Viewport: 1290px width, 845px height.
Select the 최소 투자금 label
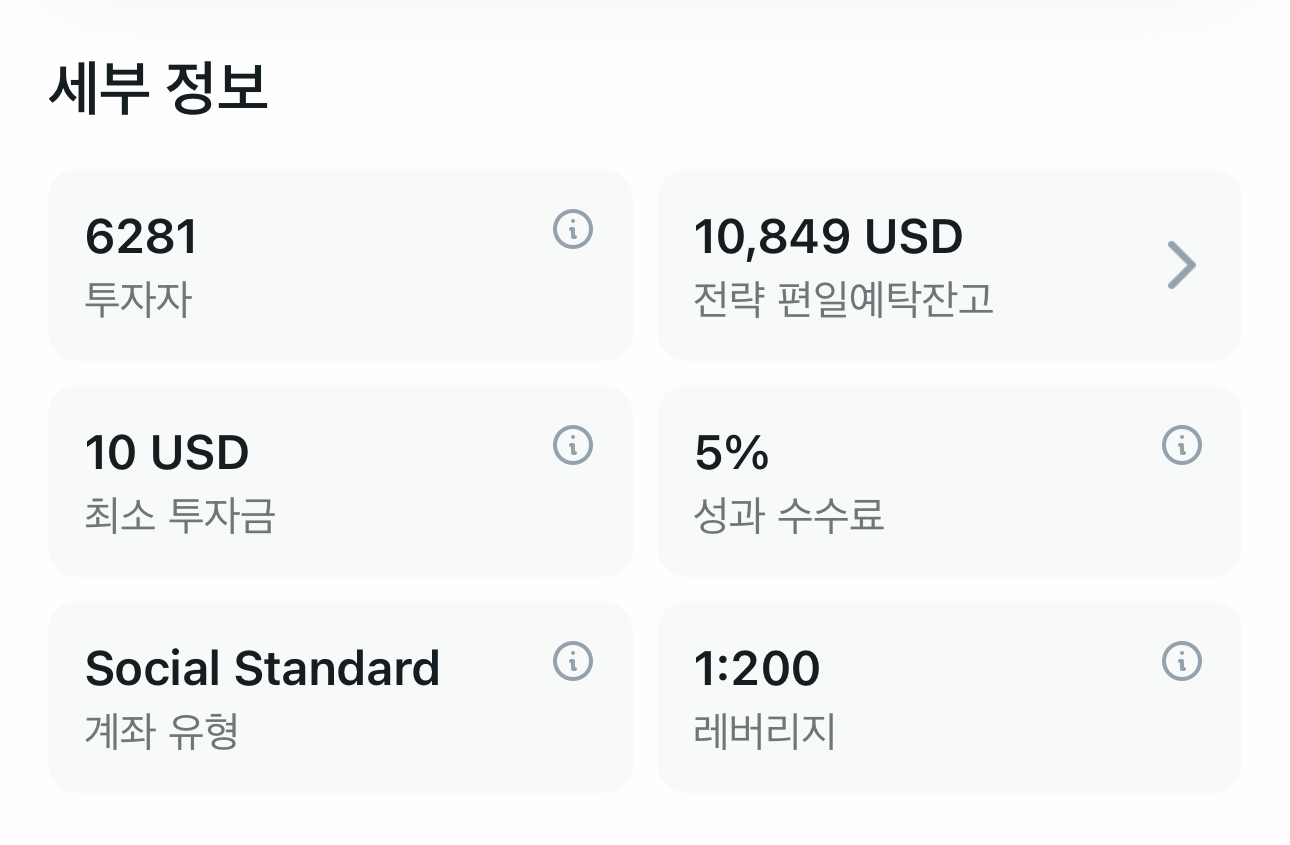pos(180,516)
